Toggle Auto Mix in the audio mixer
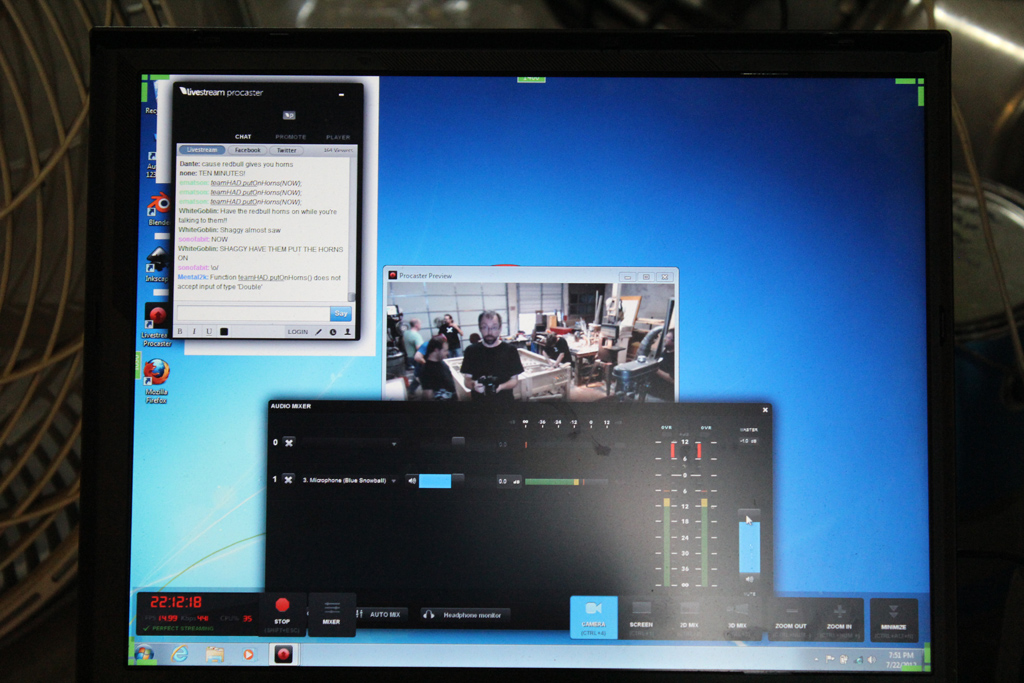Image resolution: width=1024 pixels, height=683 pixels. [x=380, y=614]
